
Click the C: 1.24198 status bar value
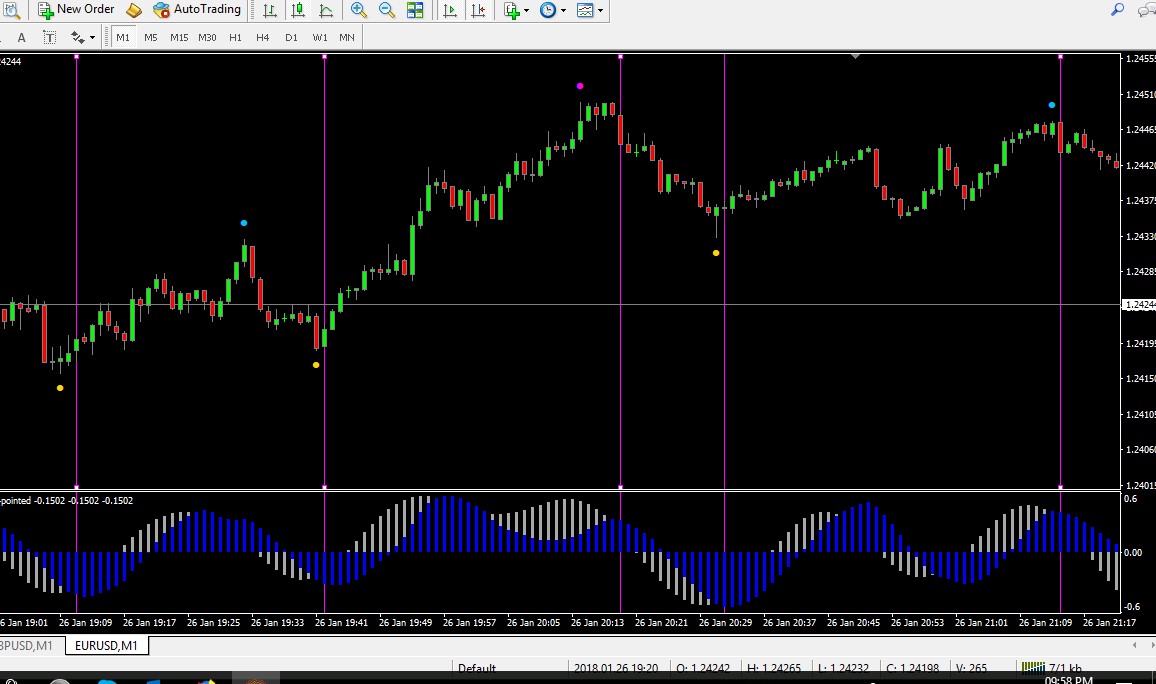click(x=912, y=669)
